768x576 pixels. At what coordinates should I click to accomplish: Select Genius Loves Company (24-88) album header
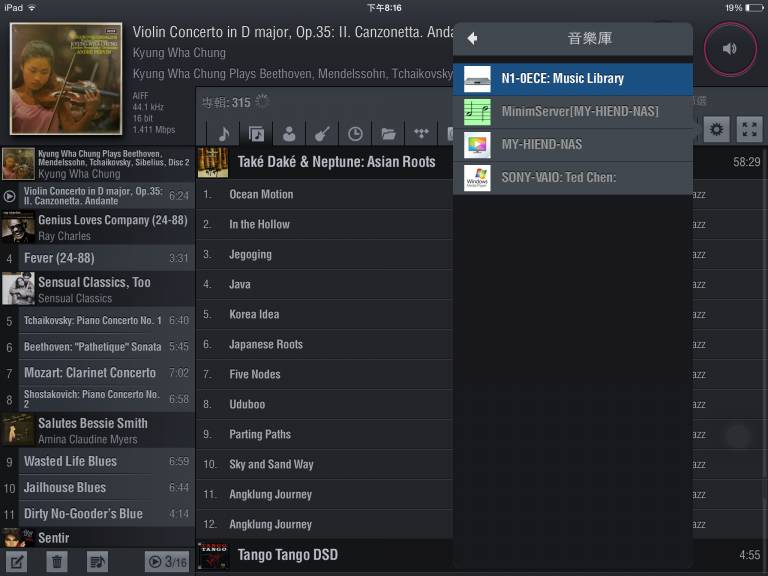pyautogui.click(x=97, y=228)
